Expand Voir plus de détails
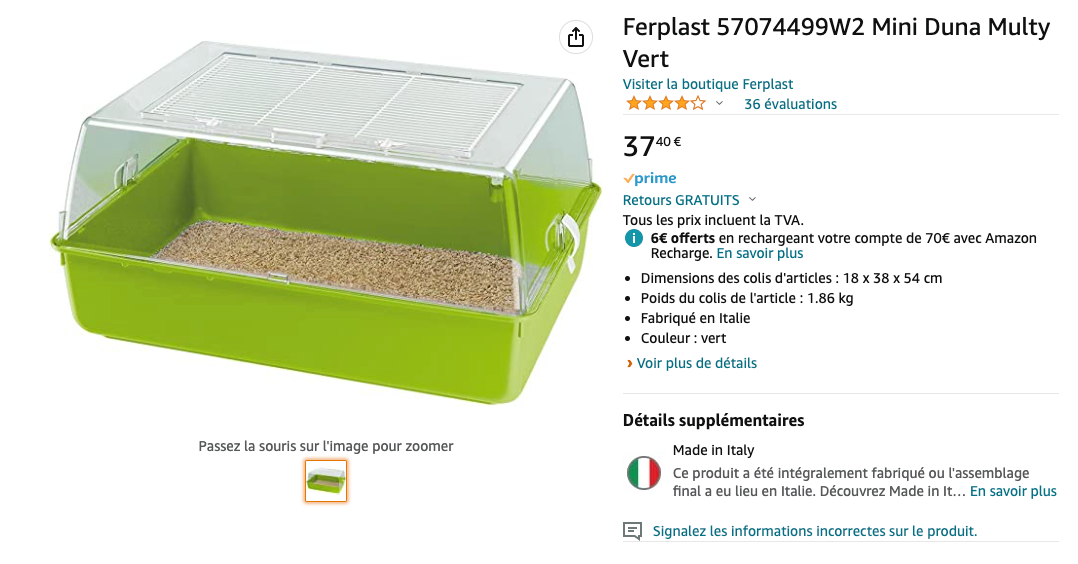This screenshot has width=1078, height=564. point(696,363)
